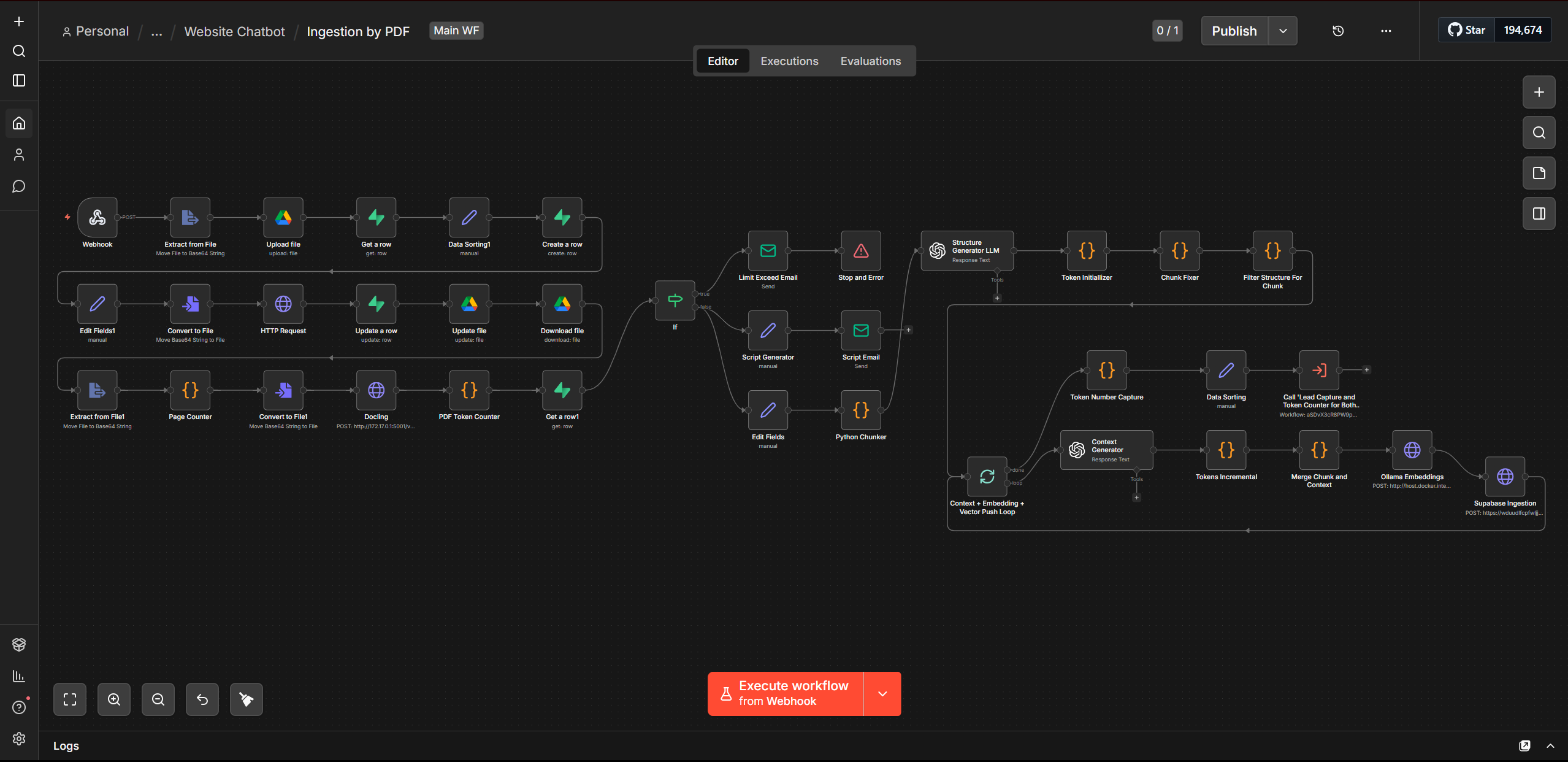Open the Python Chunker code node
This screenshot has width=1568, height=762.
[x=861, y=410]
